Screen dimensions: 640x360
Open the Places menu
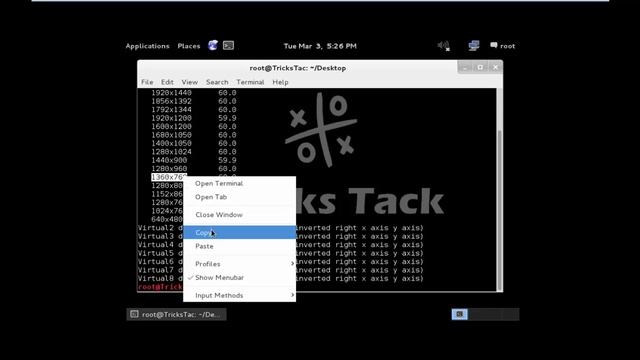point(189,46)
